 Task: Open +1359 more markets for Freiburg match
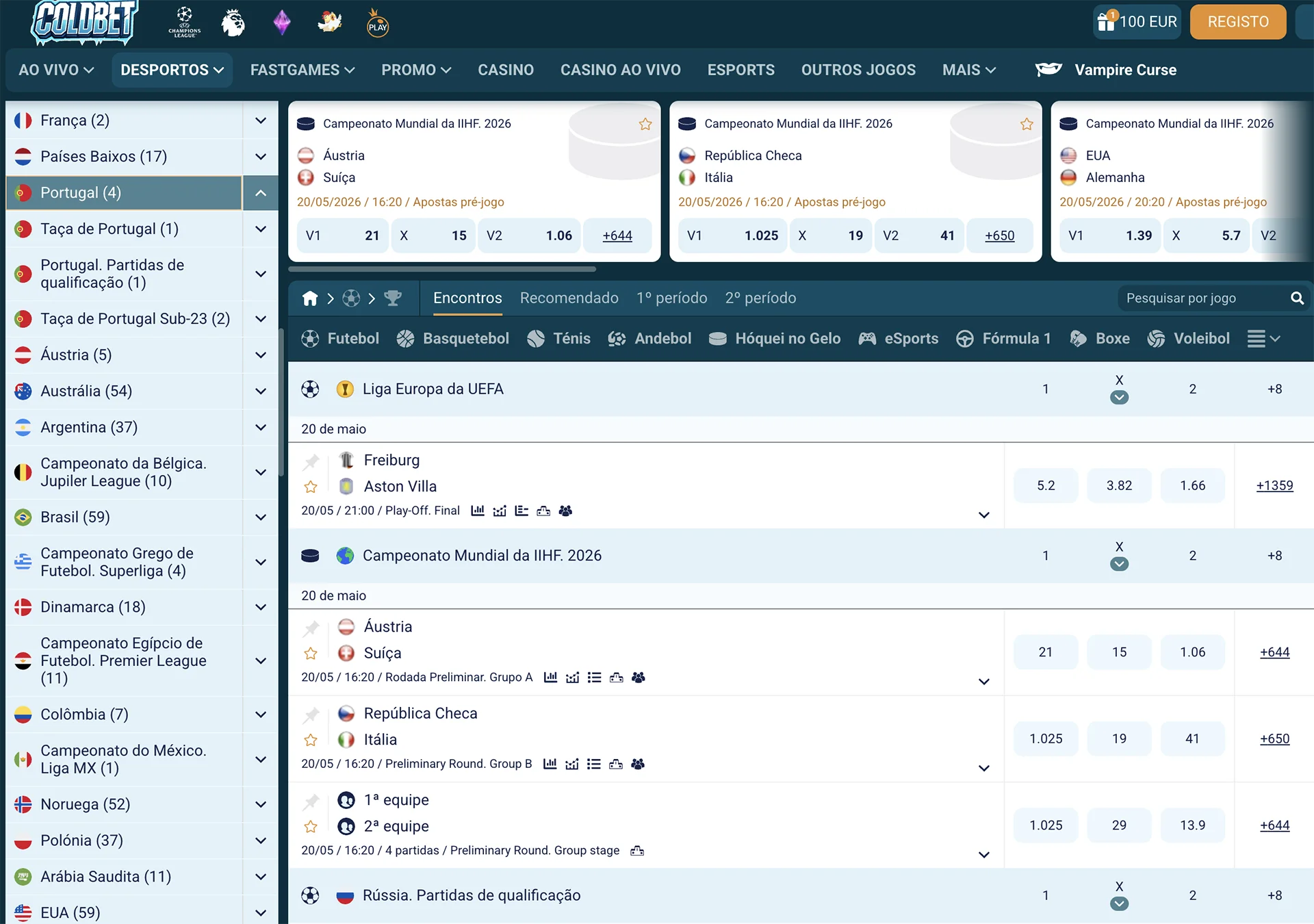pos(1274,486)
